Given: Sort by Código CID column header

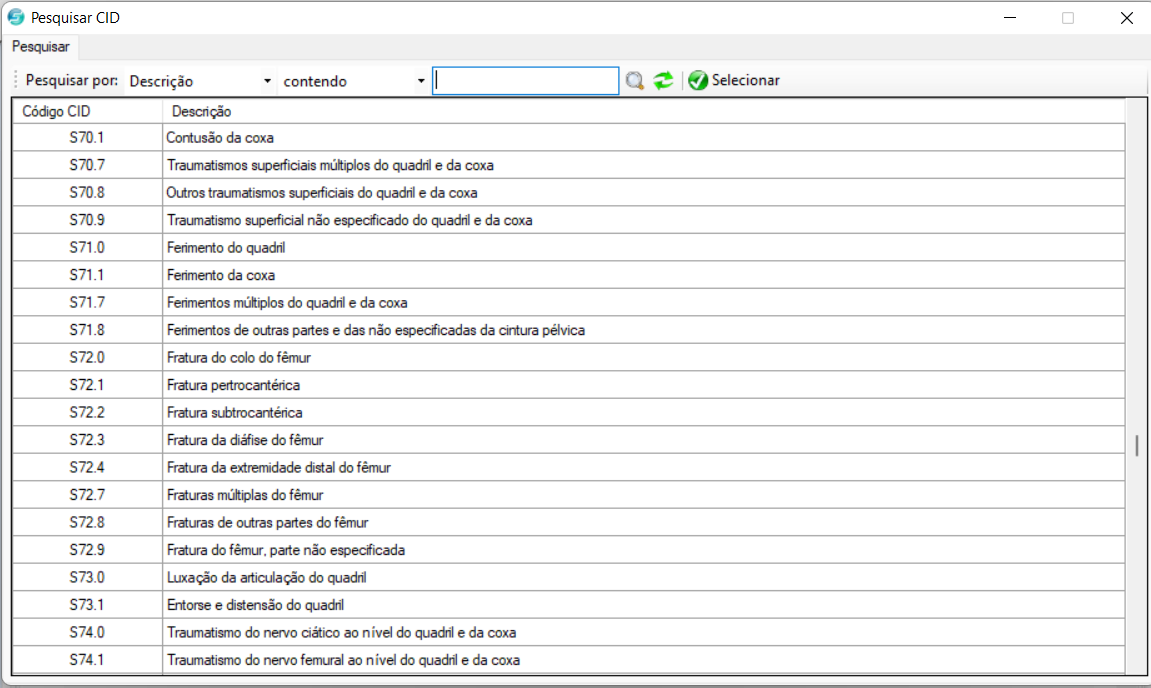Looking at the screenshot, I should click(x=87, y=112).
